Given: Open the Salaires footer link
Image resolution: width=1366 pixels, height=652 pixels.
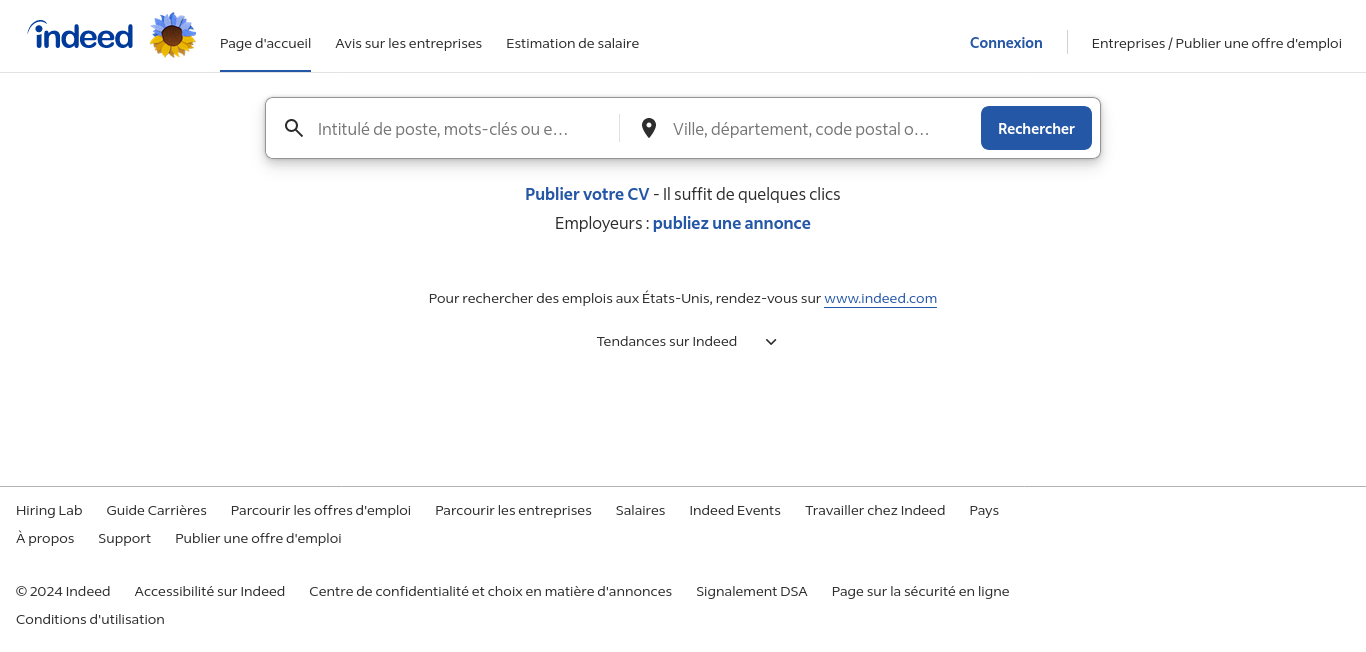Looking at the screenshot, I should [640, 510].
